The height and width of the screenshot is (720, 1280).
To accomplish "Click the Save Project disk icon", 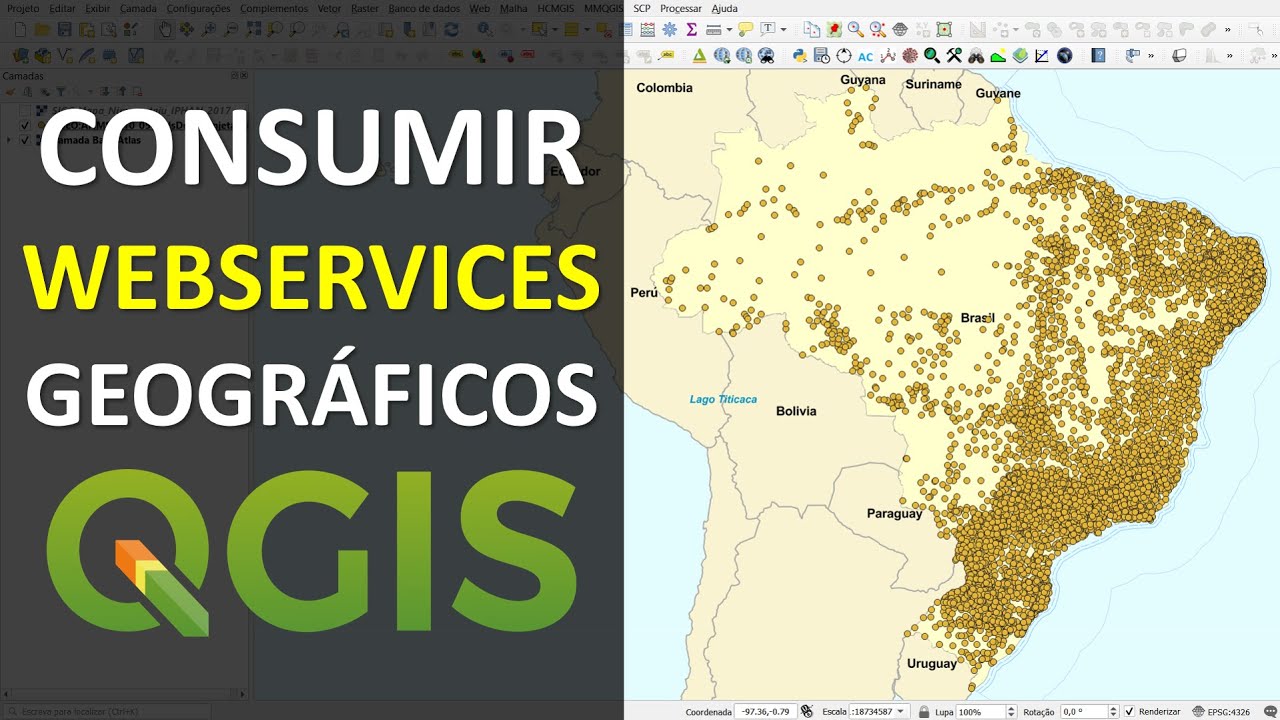I will (65, 30).
